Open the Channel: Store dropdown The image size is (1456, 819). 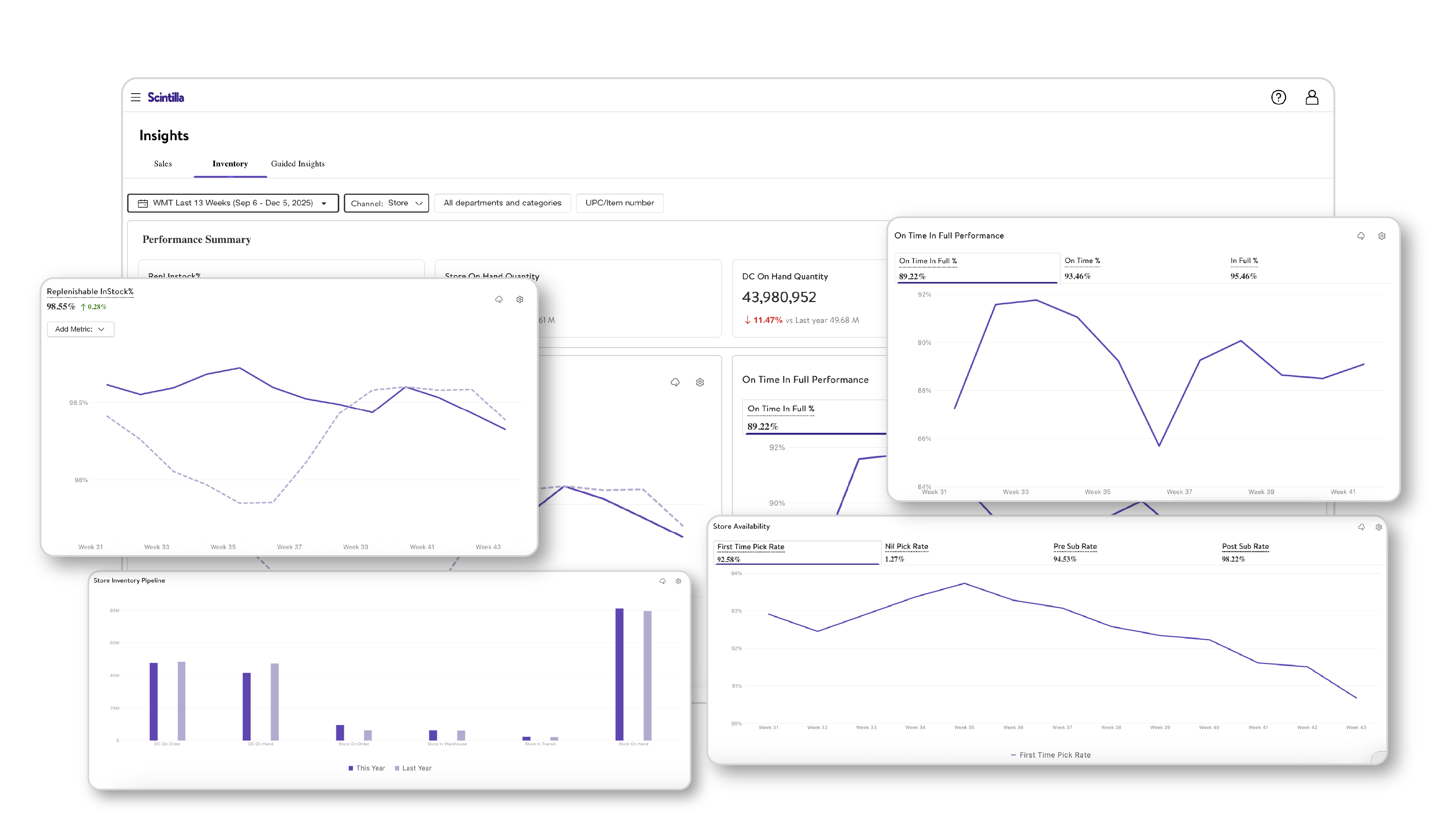pos(387,203)
